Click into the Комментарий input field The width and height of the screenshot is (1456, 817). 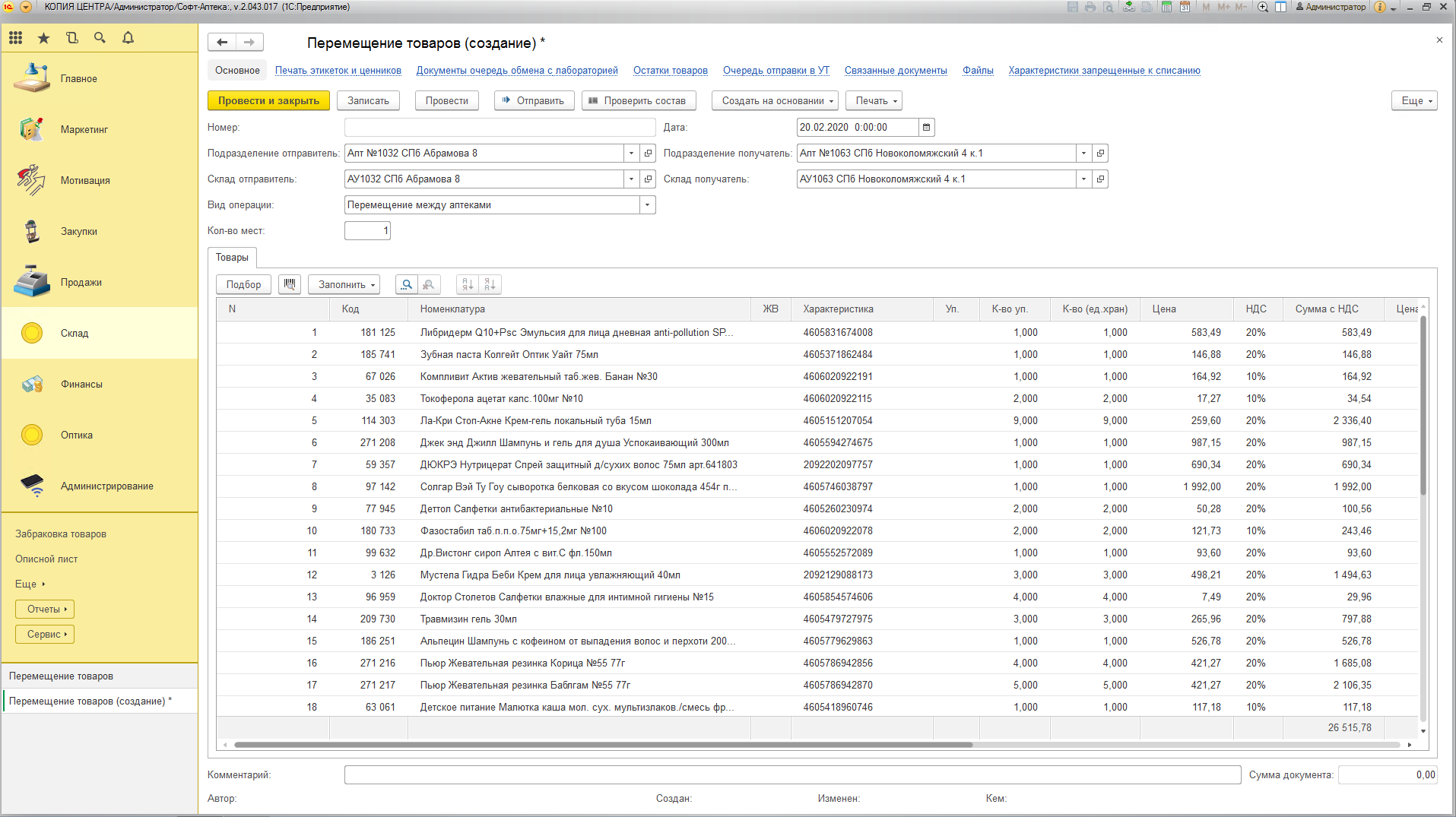pyautogui.click(x=791, y=775)
